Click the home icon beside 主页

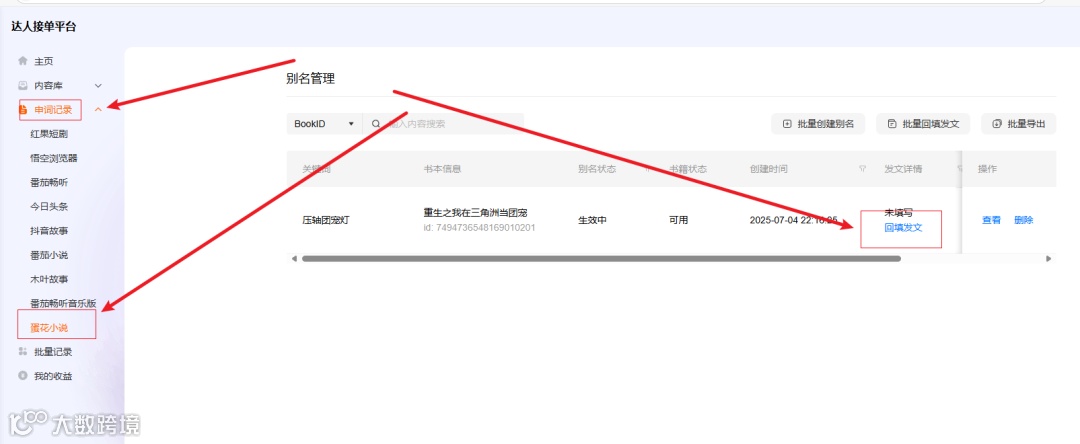[23, 61]
